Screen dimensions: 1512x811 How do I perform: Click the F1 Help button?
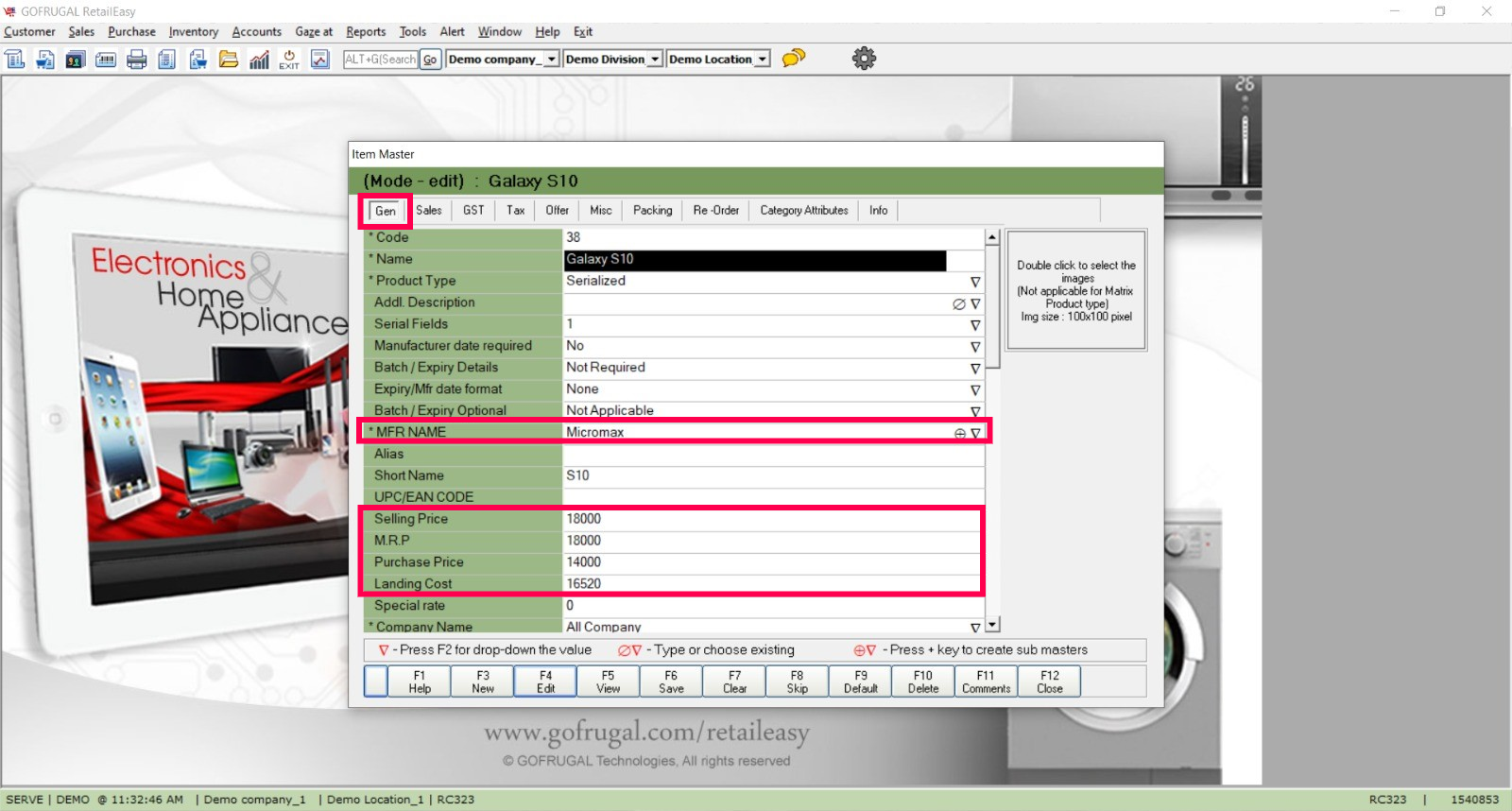click(x=420, y=682)
